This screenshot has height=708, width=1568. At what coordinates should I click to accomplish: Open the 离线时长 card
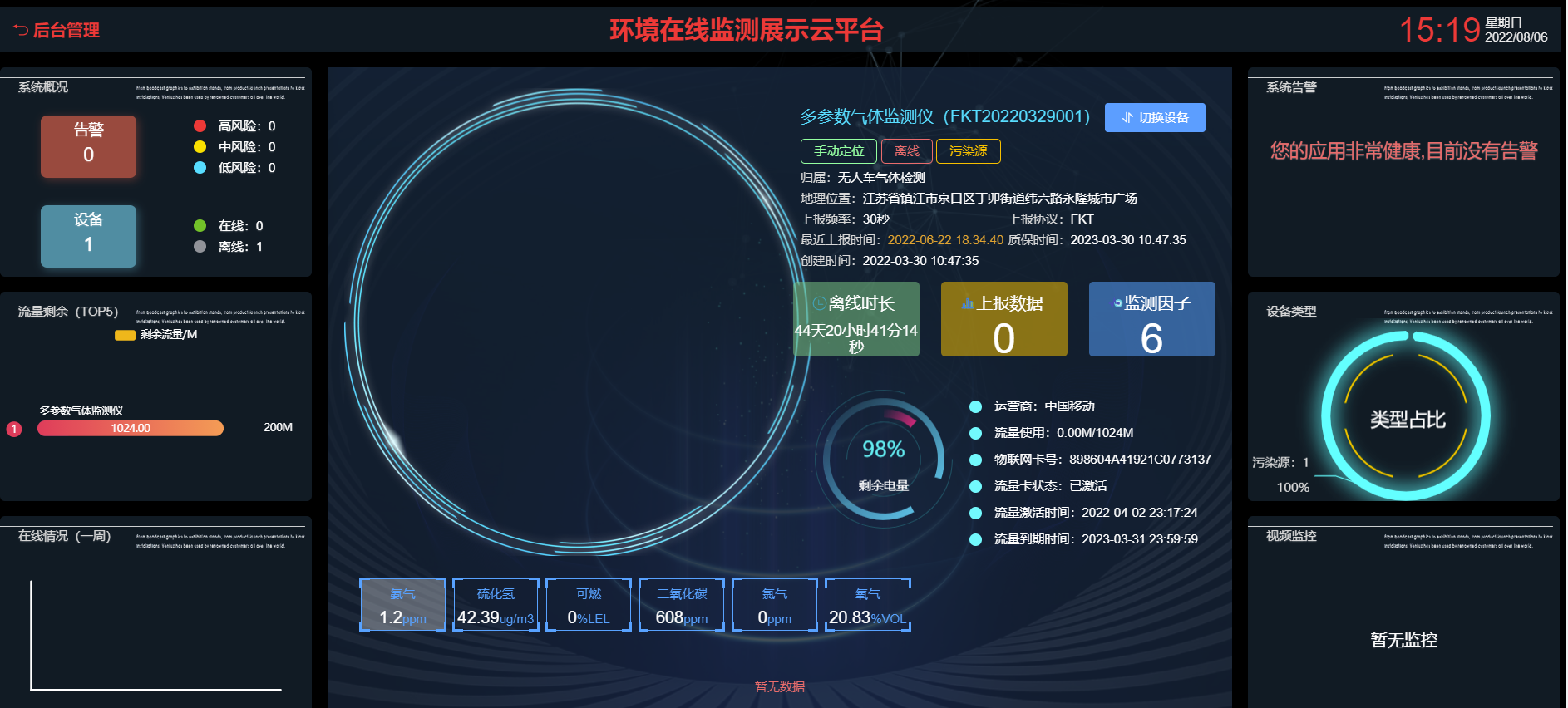856,319
